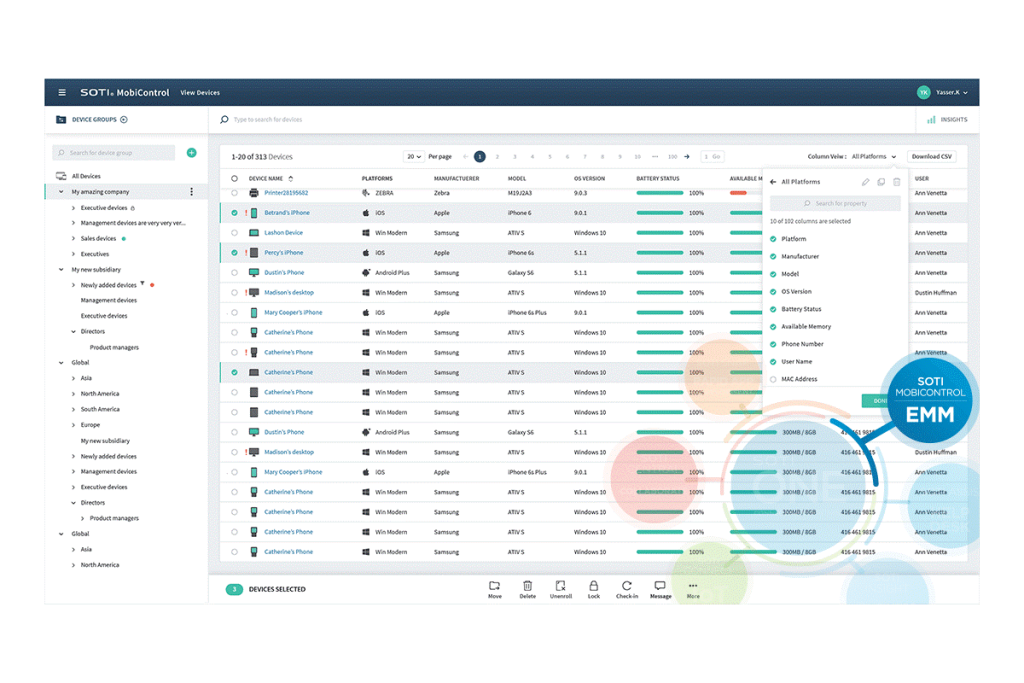1024x683 pixels.
Task: Open the hamburger main menu
Action: [62, 93]
